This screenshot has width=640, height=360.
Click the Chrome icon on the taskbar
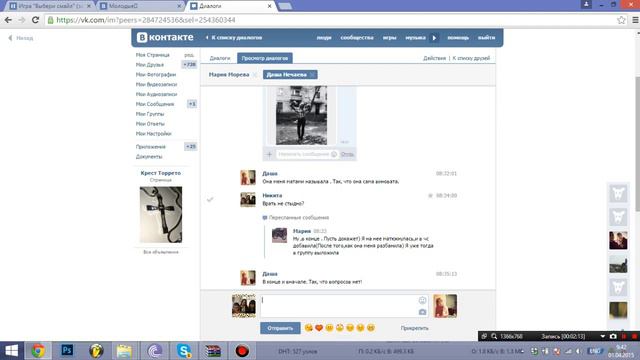click(x=38, y=351)
